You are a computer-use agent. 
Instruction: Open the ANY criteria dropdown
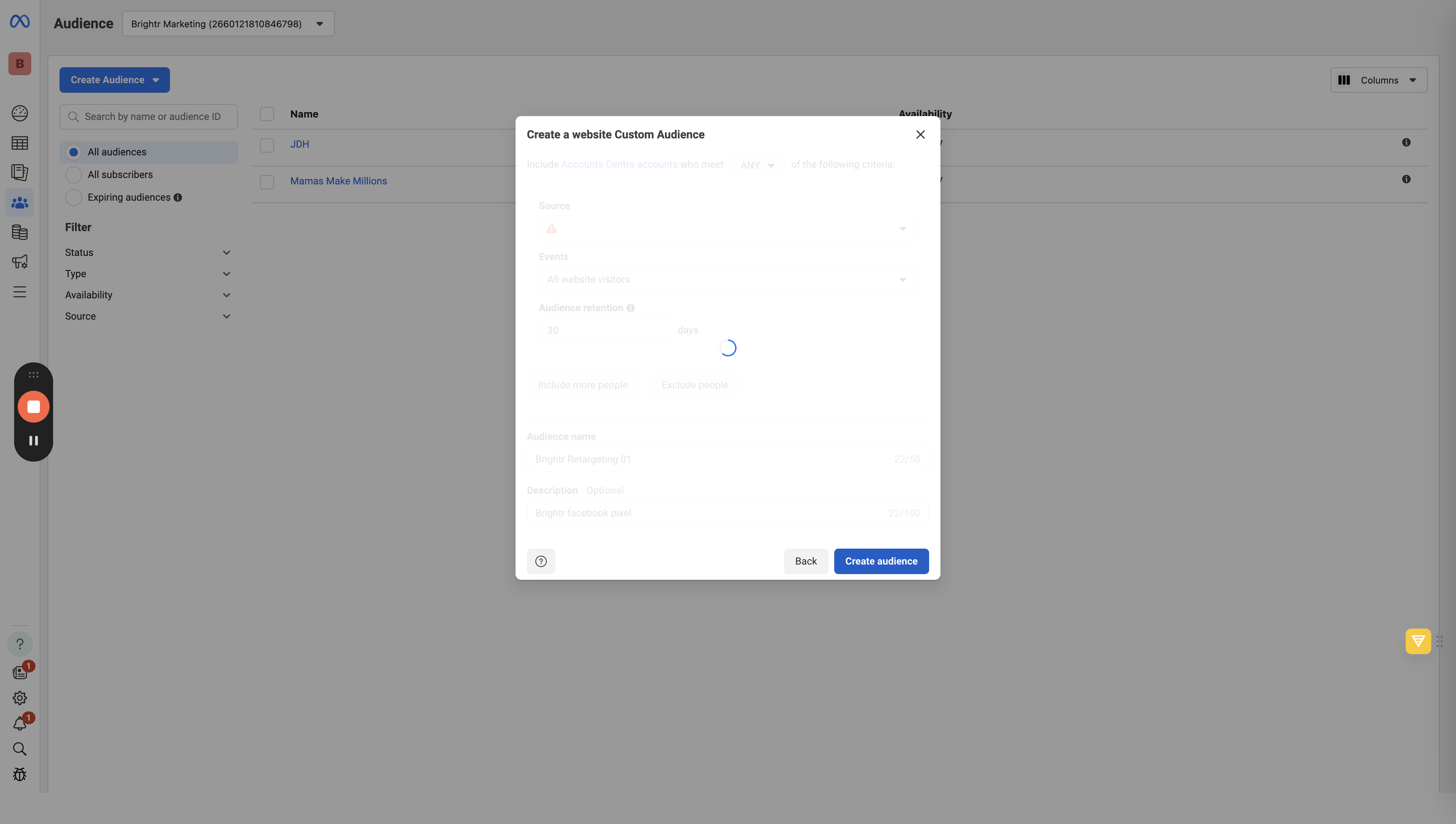click(x=757, y=165)
